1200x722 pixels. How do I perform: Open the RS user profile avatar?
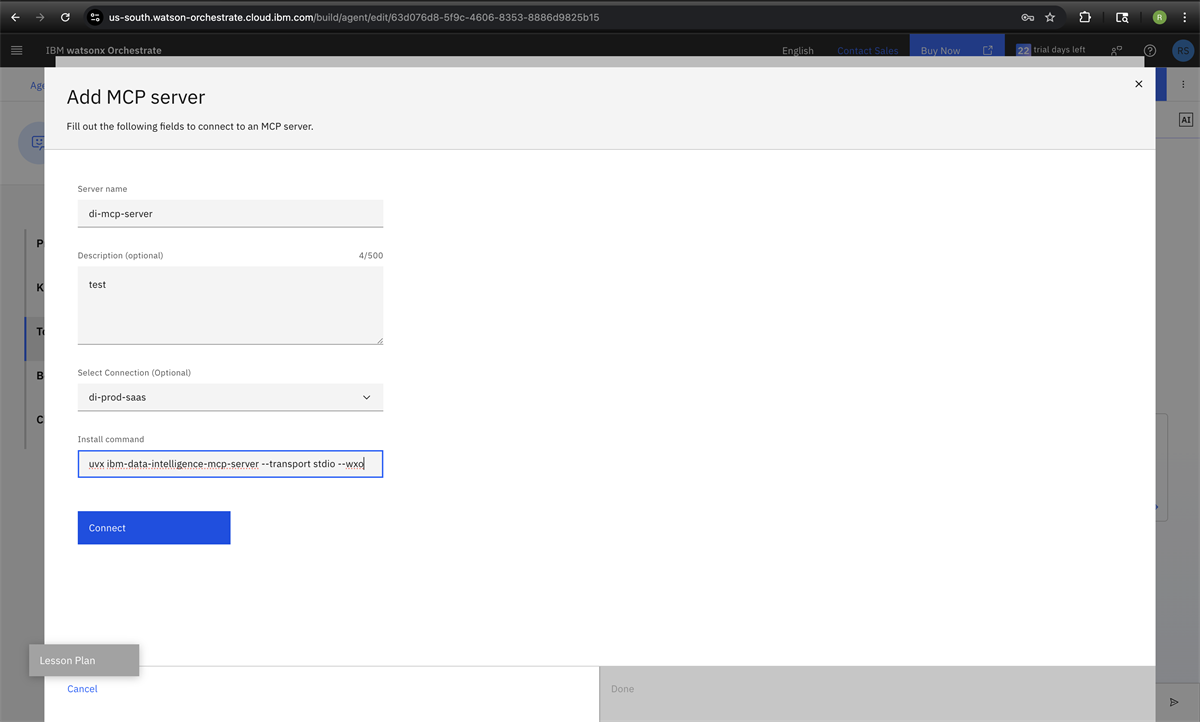[x=1182, y=50]
